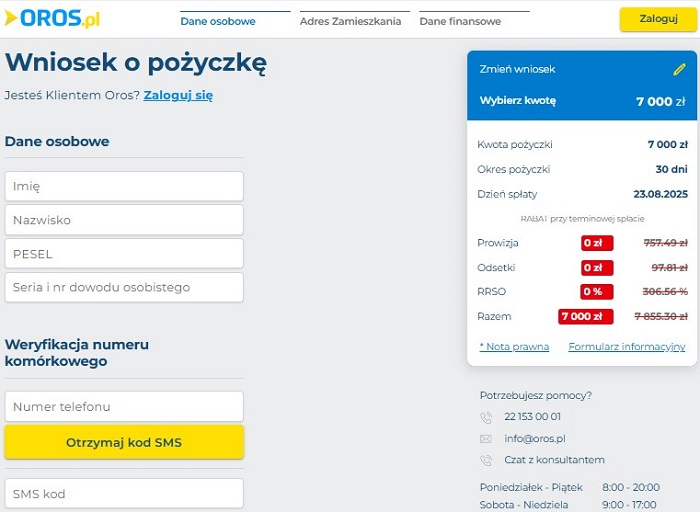The width and height of the screenshot is (700, 512).
Task: Open the Formularz informacyjny link
Action: tap(626, 347)
